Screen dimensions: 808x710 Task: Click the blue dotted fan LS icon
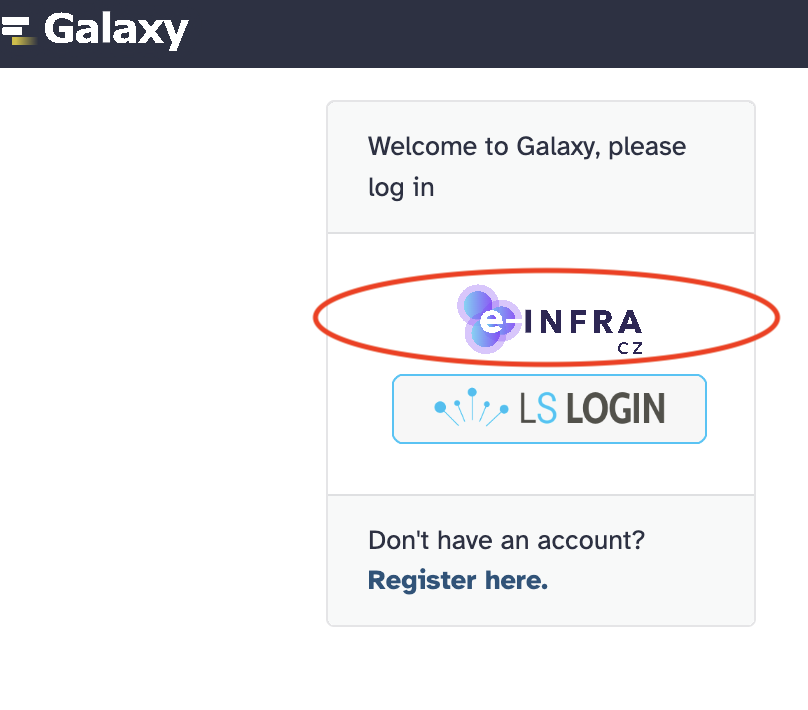[470, 408]
